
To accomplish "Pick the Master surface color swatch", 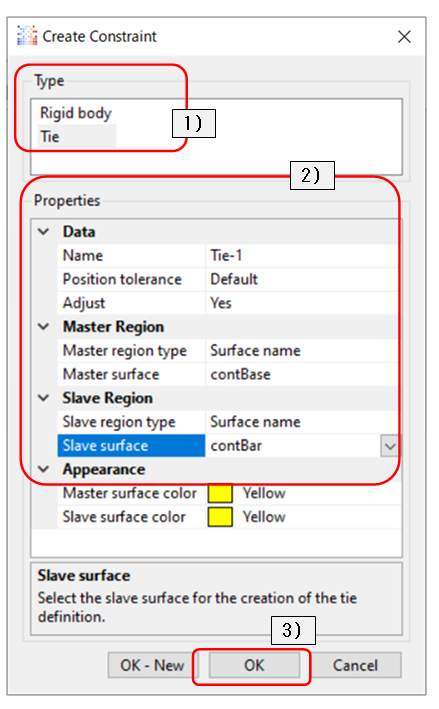I will click(x=220, y=493).
